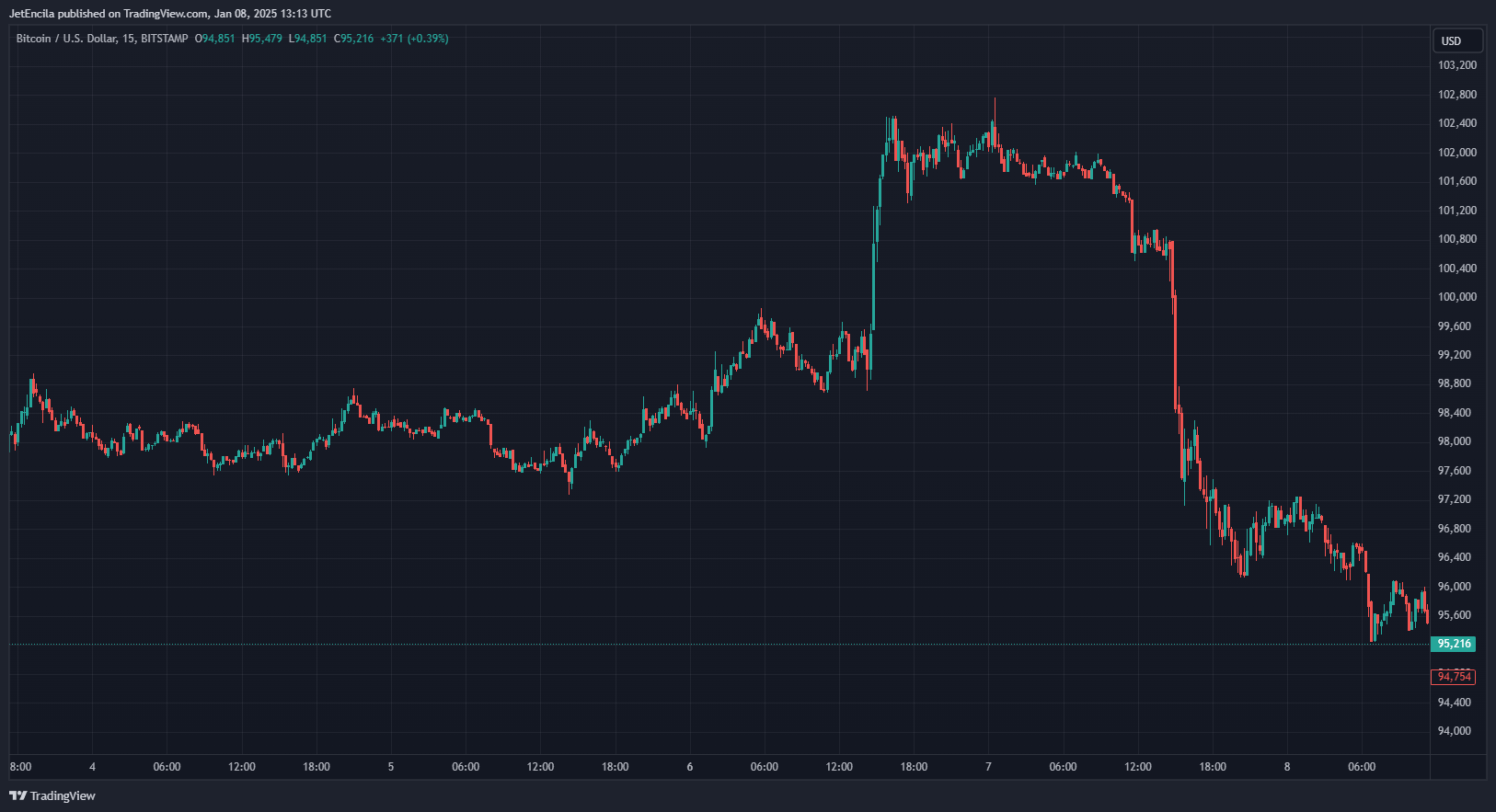1496x812 pixels.
Task: Click the red price label 94,754
Action: point(1454,677)
